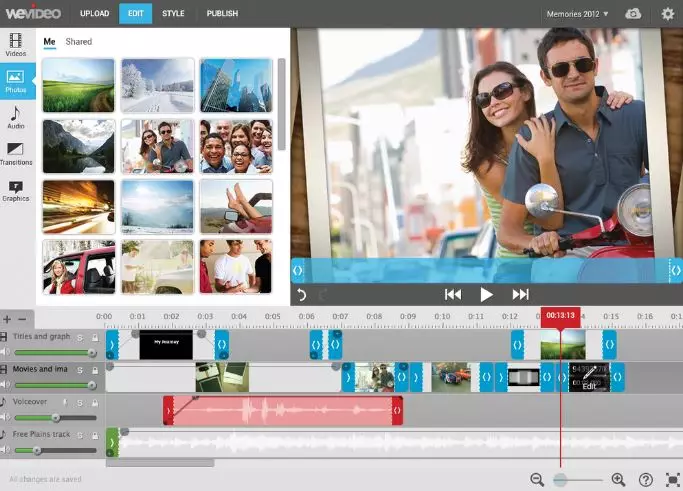Click the redo arrow below preview

point(322,295)
